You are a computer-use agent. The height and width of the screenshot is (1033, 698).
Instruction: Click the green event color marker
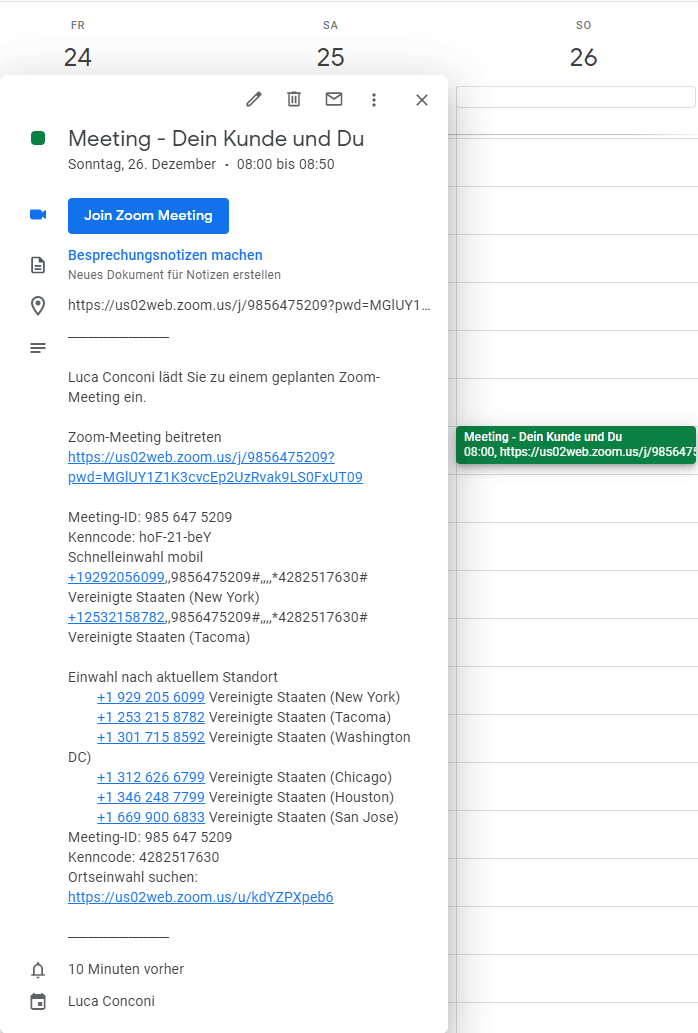point(38,138)
